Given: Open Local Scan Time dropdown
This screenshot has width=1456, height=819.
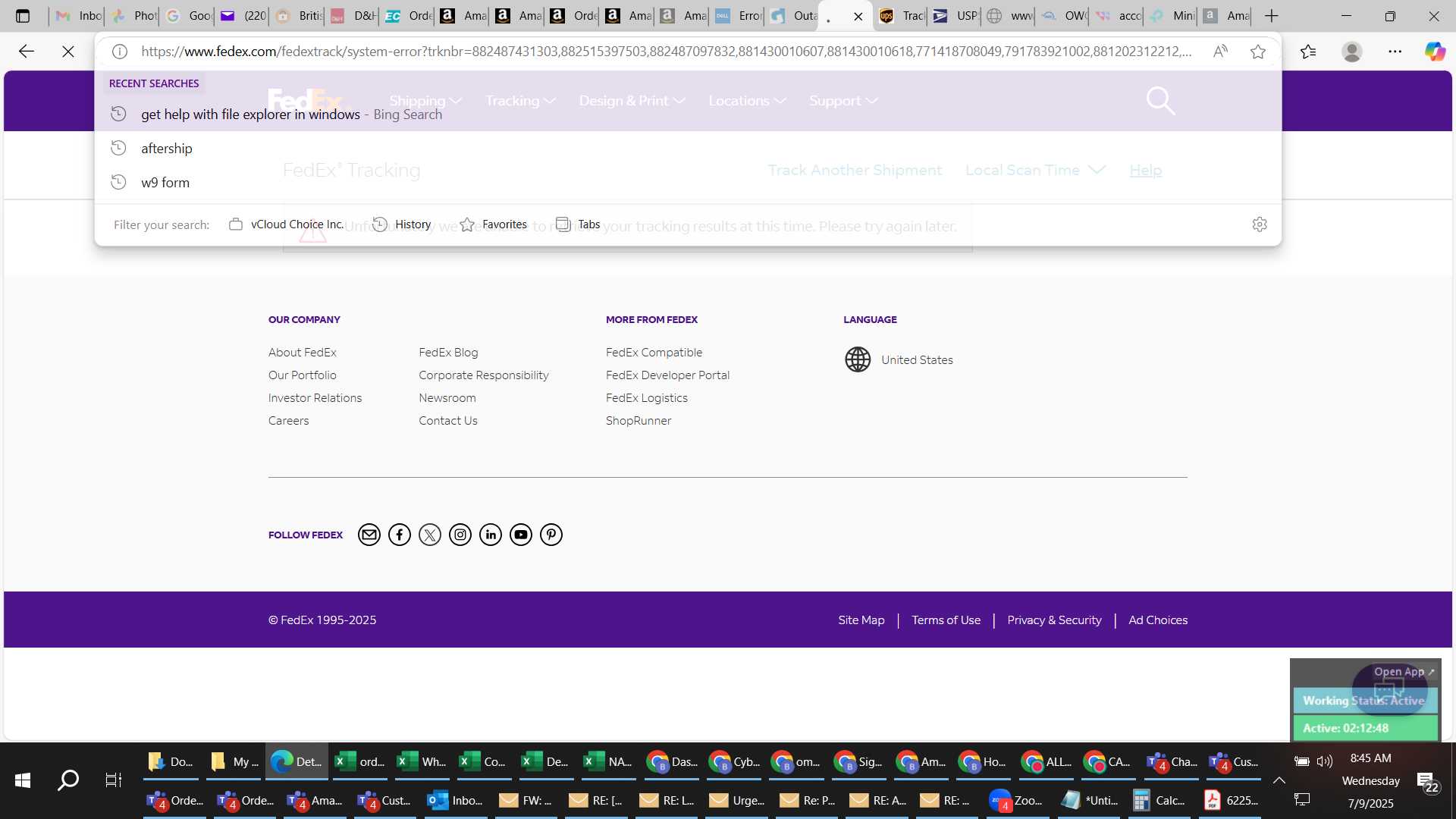Looking at the screenshot, I should click(x=1035, y=171).
